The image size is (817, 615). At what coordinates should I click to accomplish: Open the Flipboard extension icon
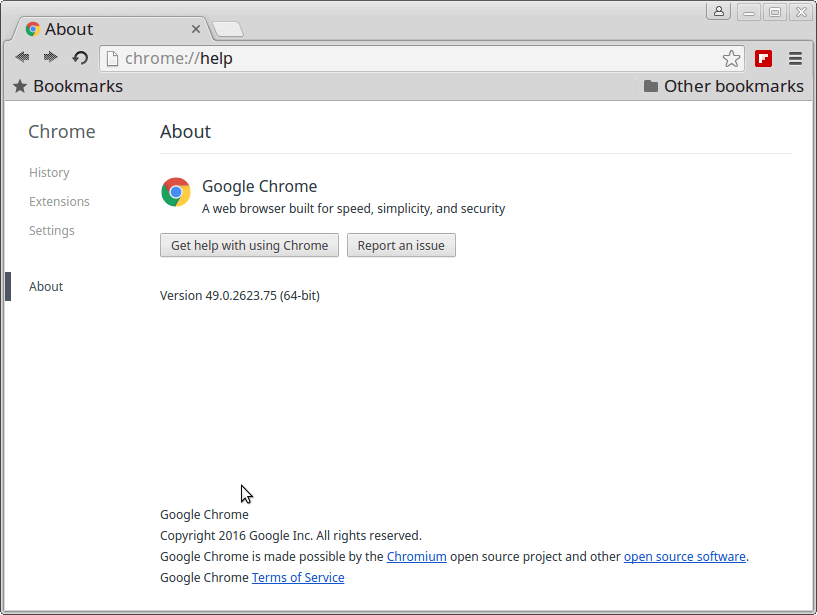(x=763, y=58)
